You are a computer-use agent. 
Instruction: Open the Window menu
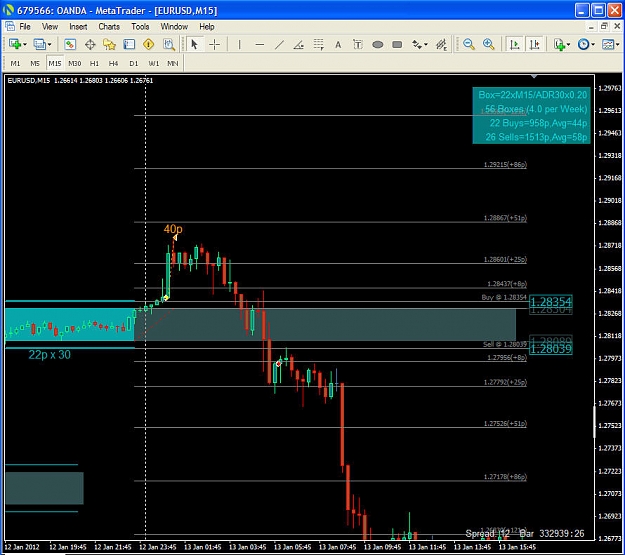(174, 27)
